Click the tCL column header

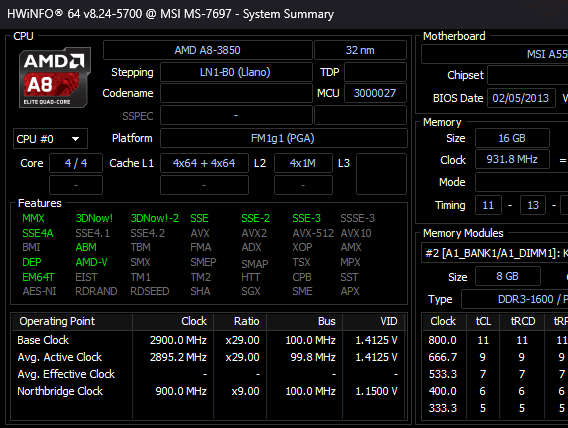[x=483, y=321]
